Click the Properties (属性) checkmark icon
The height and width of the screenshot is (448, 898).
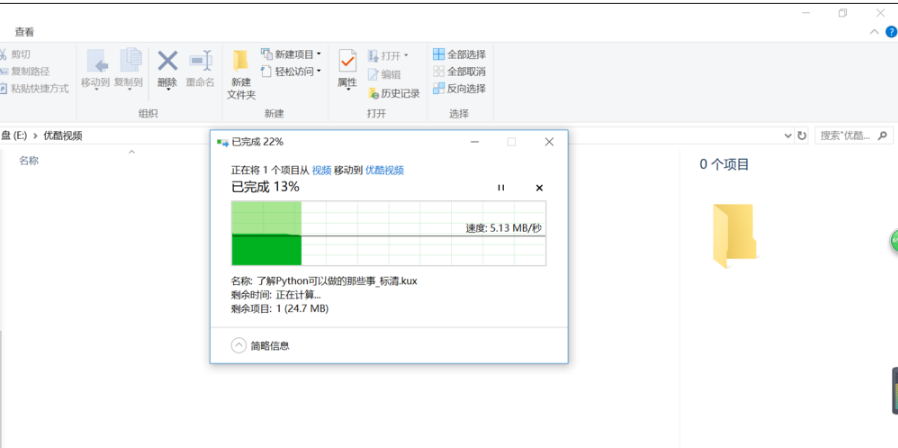(347, 60)
